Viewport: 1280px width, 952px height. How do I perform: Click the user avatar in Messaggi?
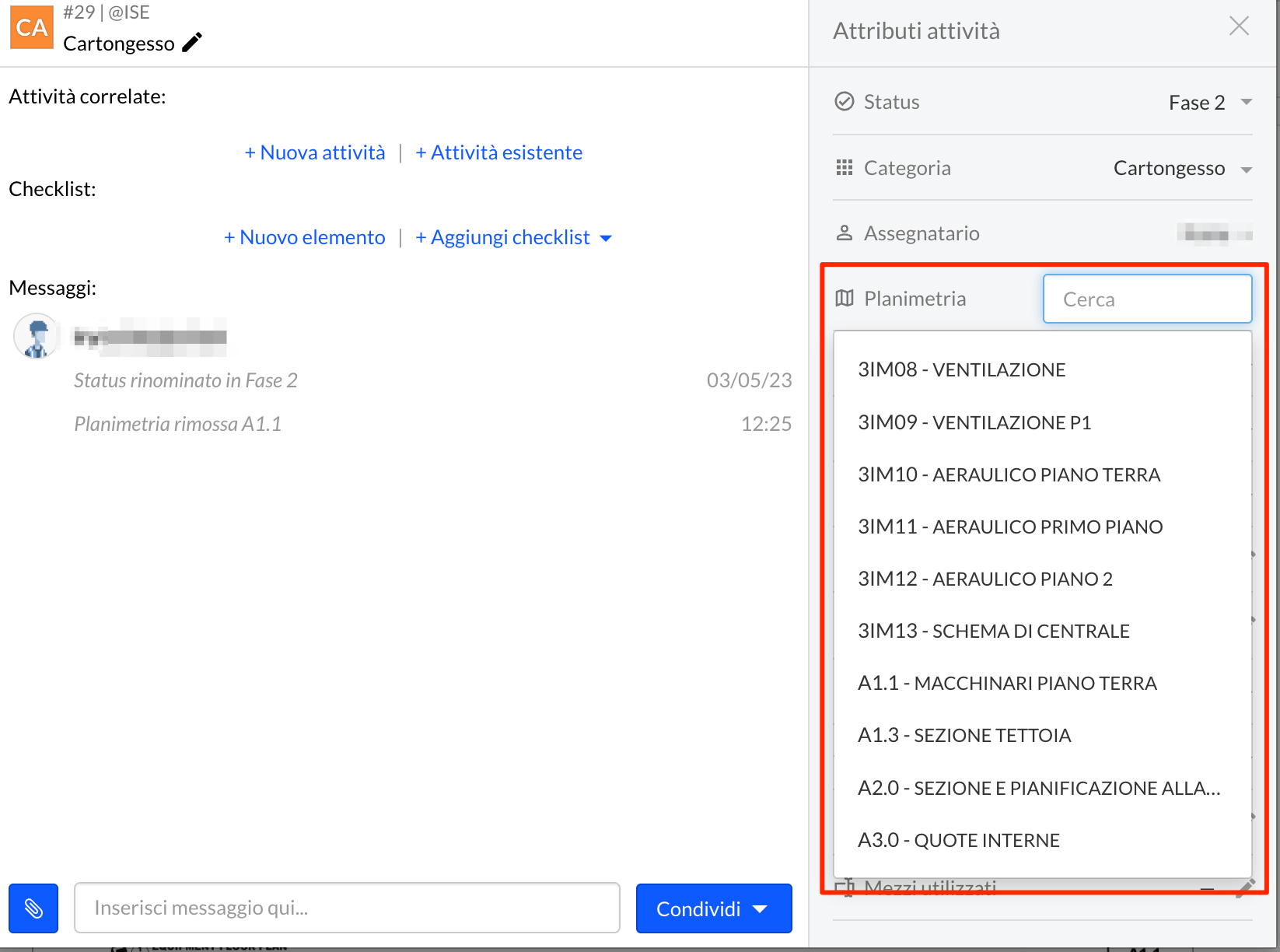tap(36, 336)
